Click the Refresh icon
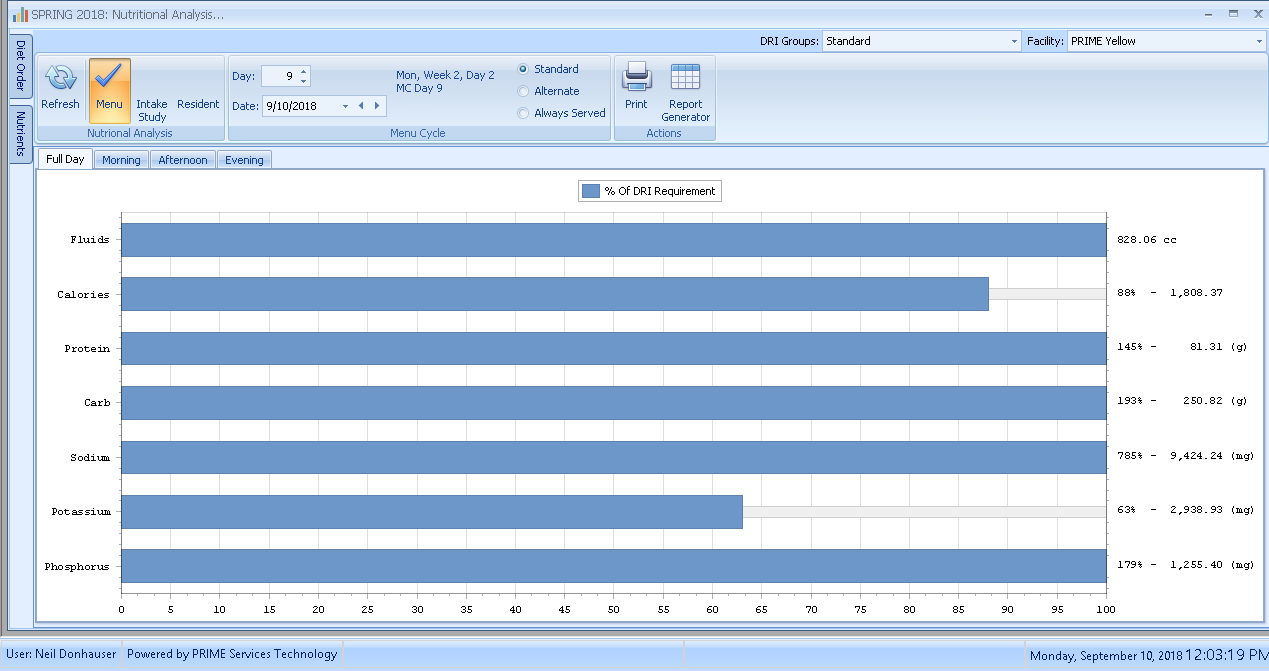This screenshot has height=671, width=1269. tap(60, 78)
